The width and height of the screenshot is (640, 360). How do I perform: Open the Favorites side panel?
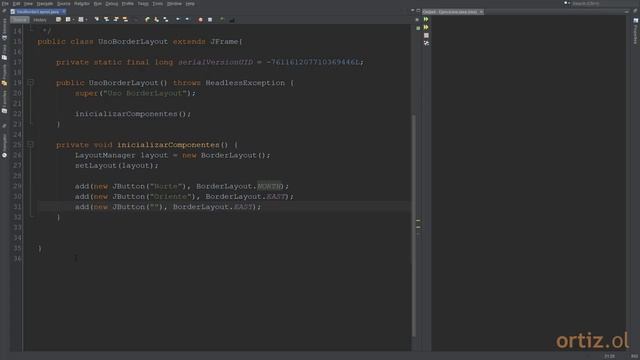point(4,101)
